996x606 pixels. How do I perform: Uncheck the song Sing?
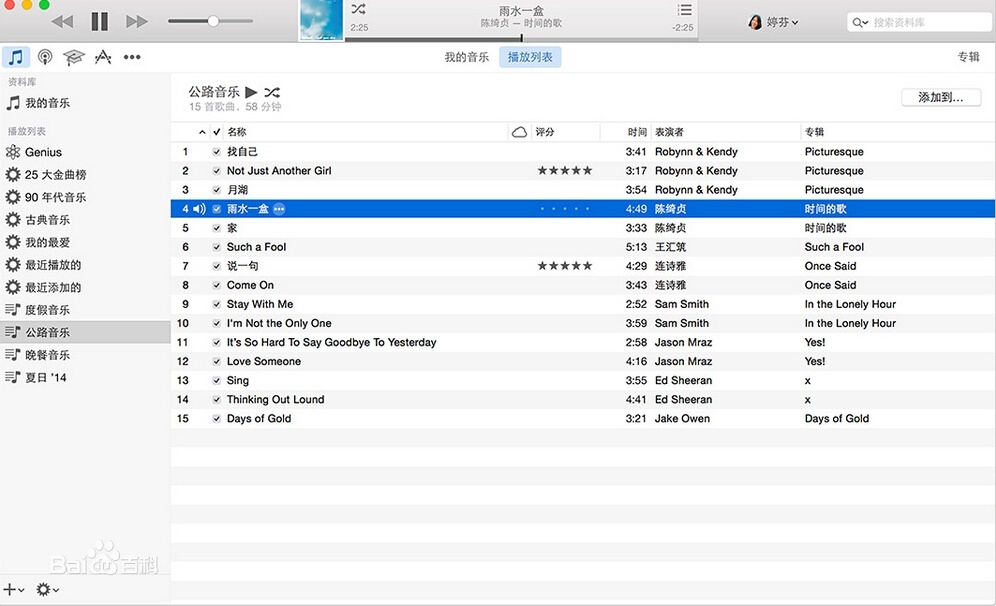coord(217,380)
